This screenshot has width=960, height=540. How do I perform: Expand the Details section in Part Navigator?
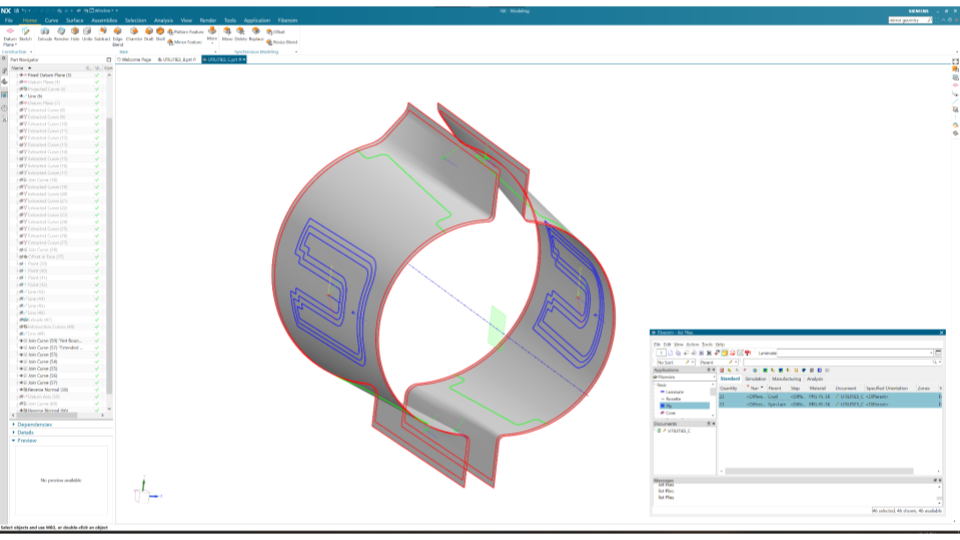(x=26, y=432)
